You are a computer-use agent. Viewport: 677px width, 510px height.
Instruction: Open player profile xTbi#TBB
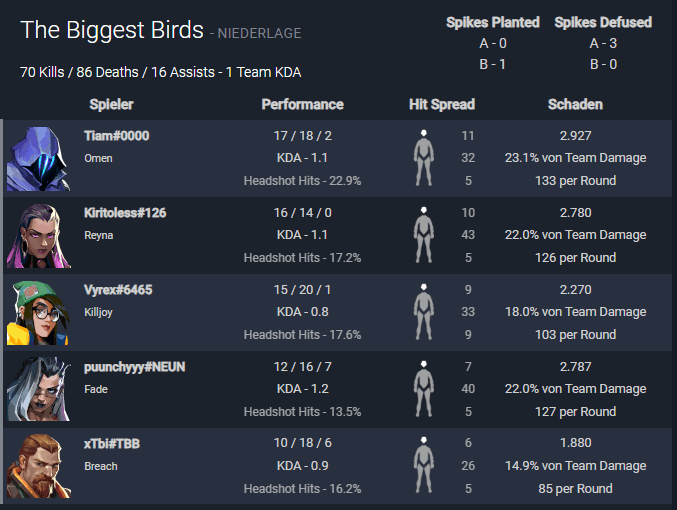[x=112, y=444]
